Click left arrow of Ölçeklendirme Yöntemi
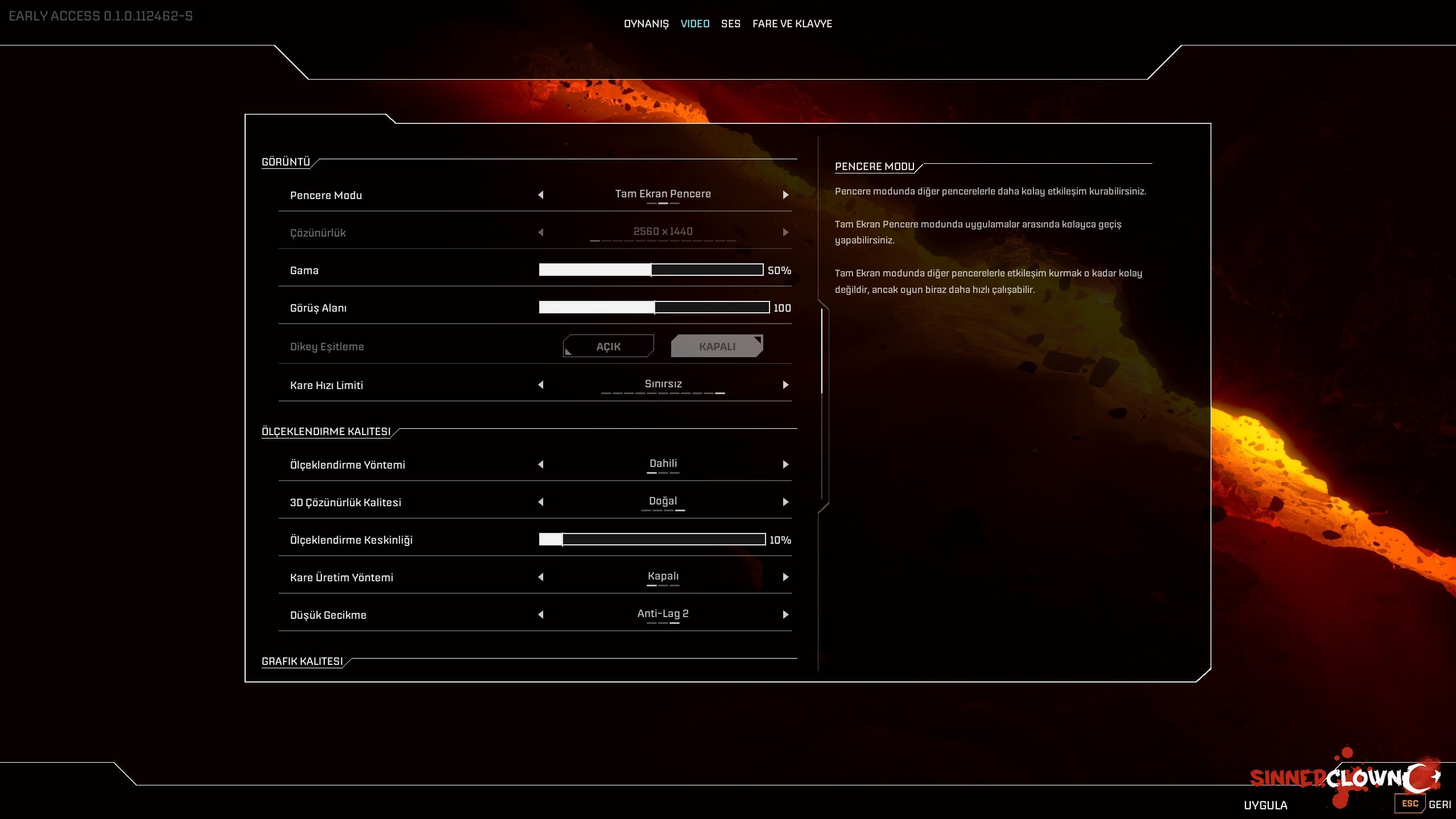Screen dimensions: 1456x819 click(541, 465)
